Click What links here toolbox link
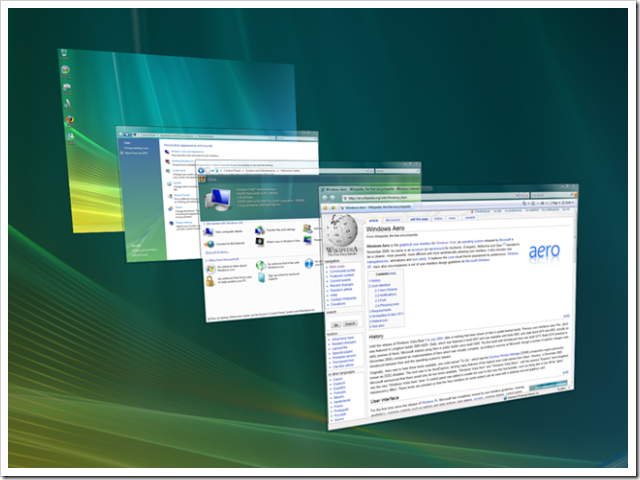640x480 pixels. 342,338
